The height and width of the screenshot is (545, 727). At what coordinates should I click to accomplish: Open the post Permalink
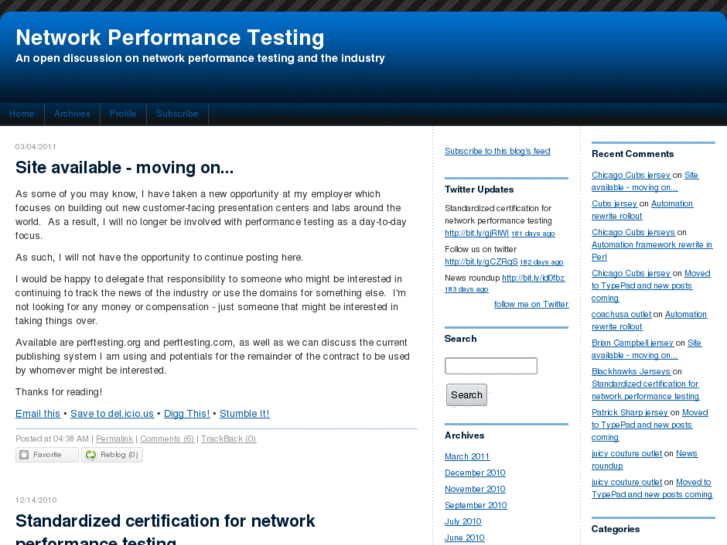point(114,439)
